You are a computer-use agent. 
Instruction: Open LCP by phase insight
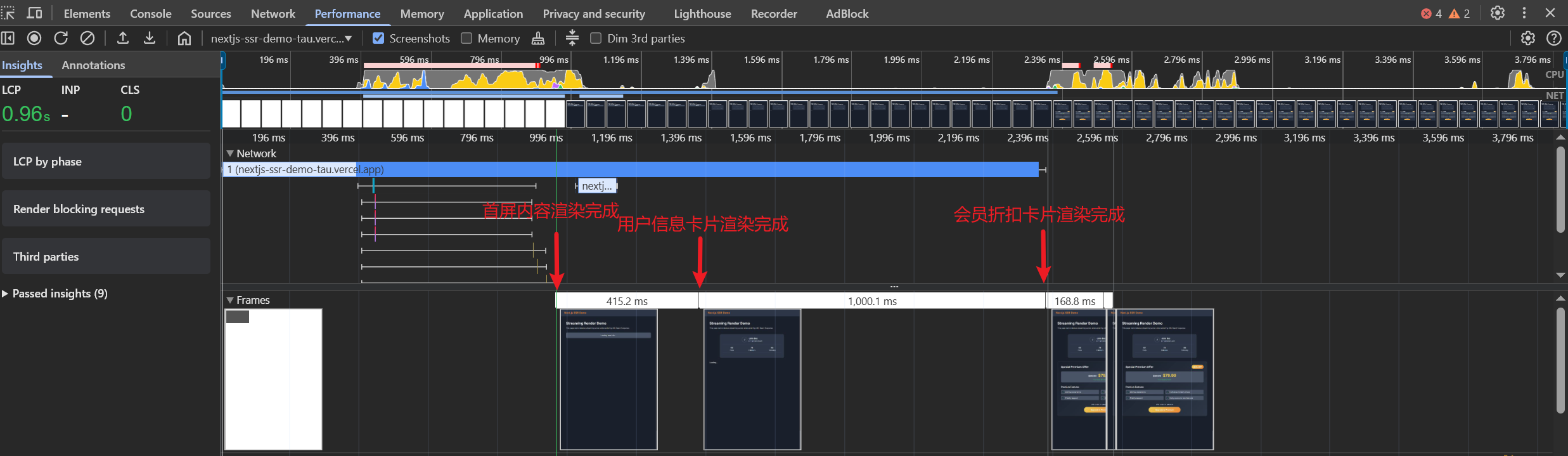pyautogui.click(x=106, y=161)
